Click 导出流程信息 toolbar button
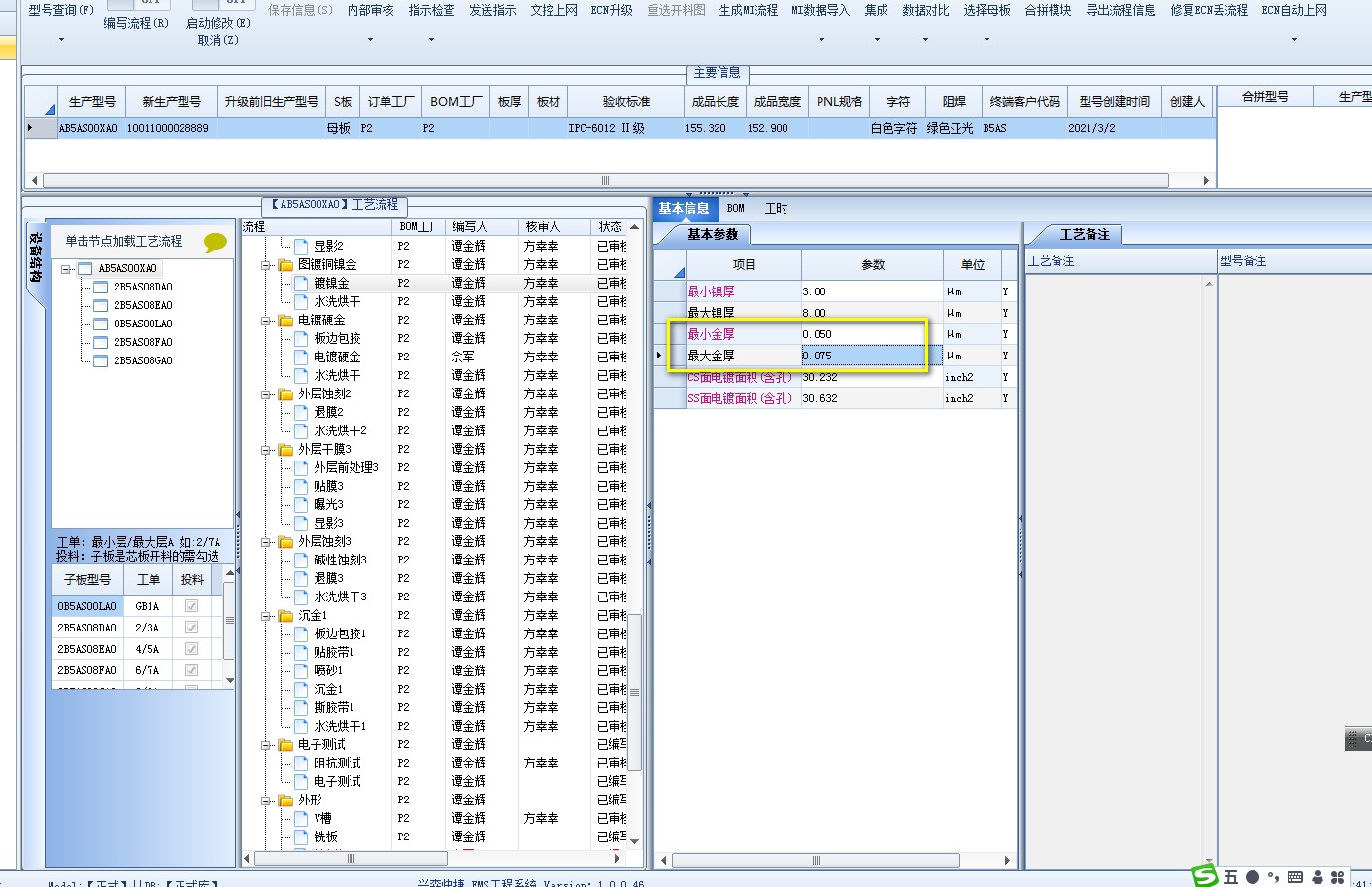 [1121, 10]
